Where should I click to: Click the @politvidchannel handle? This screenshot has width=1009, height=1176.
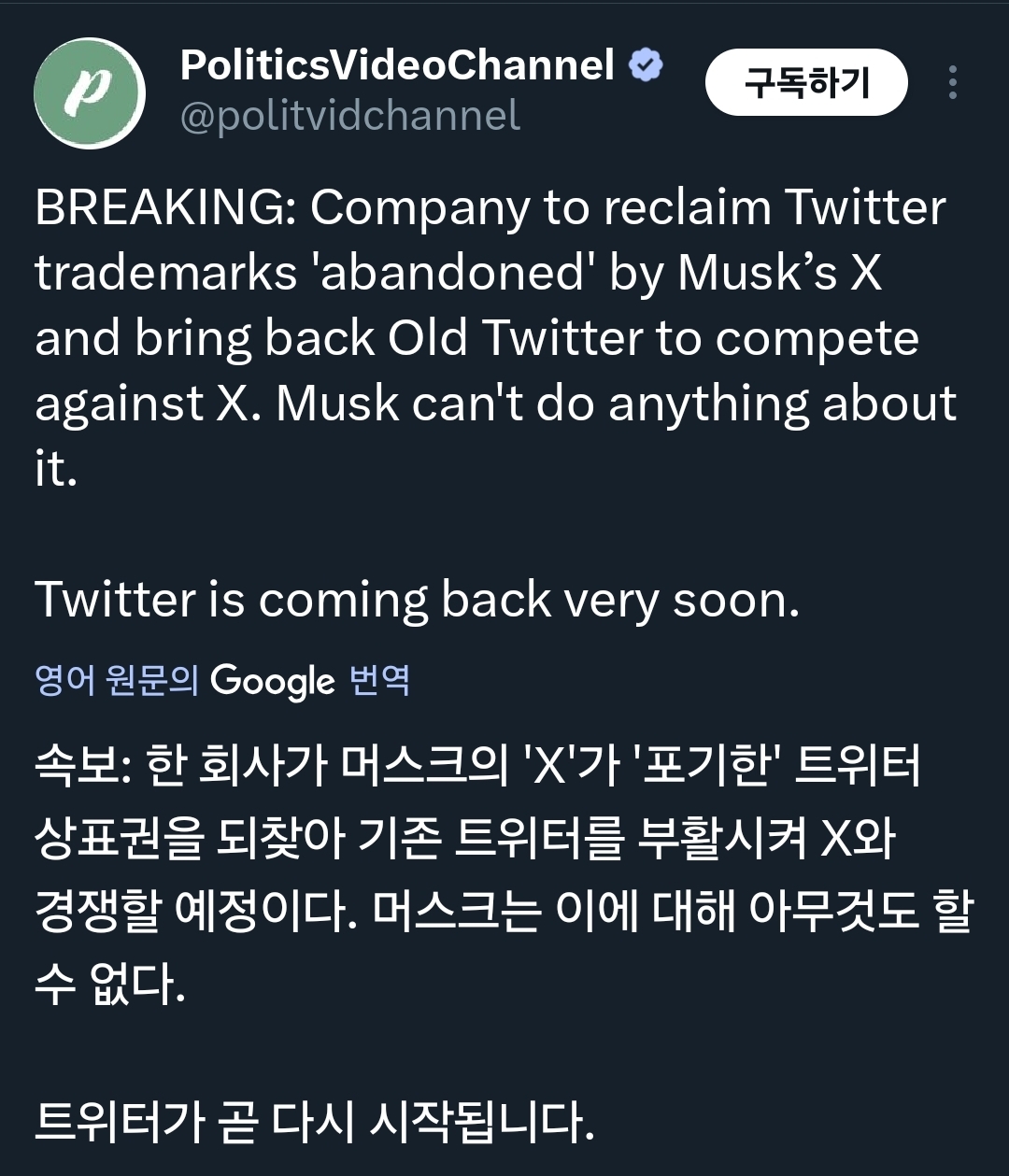click(x=349, y=117)
